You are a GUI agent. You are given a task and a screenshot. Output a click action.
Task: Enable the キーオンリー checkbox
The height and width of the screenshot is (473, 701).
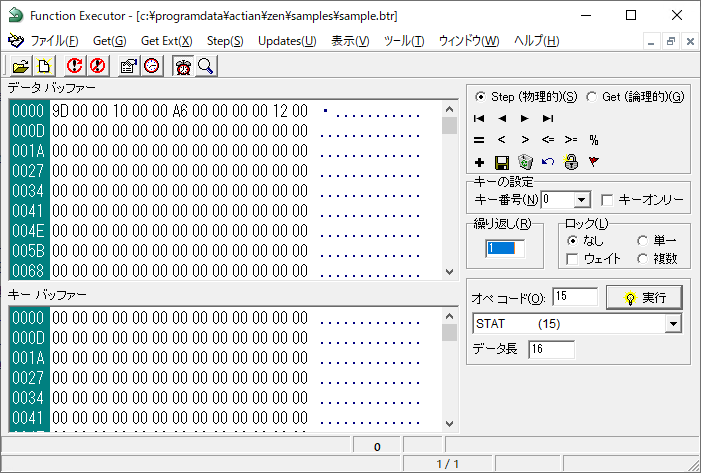[x=607, y=200]
